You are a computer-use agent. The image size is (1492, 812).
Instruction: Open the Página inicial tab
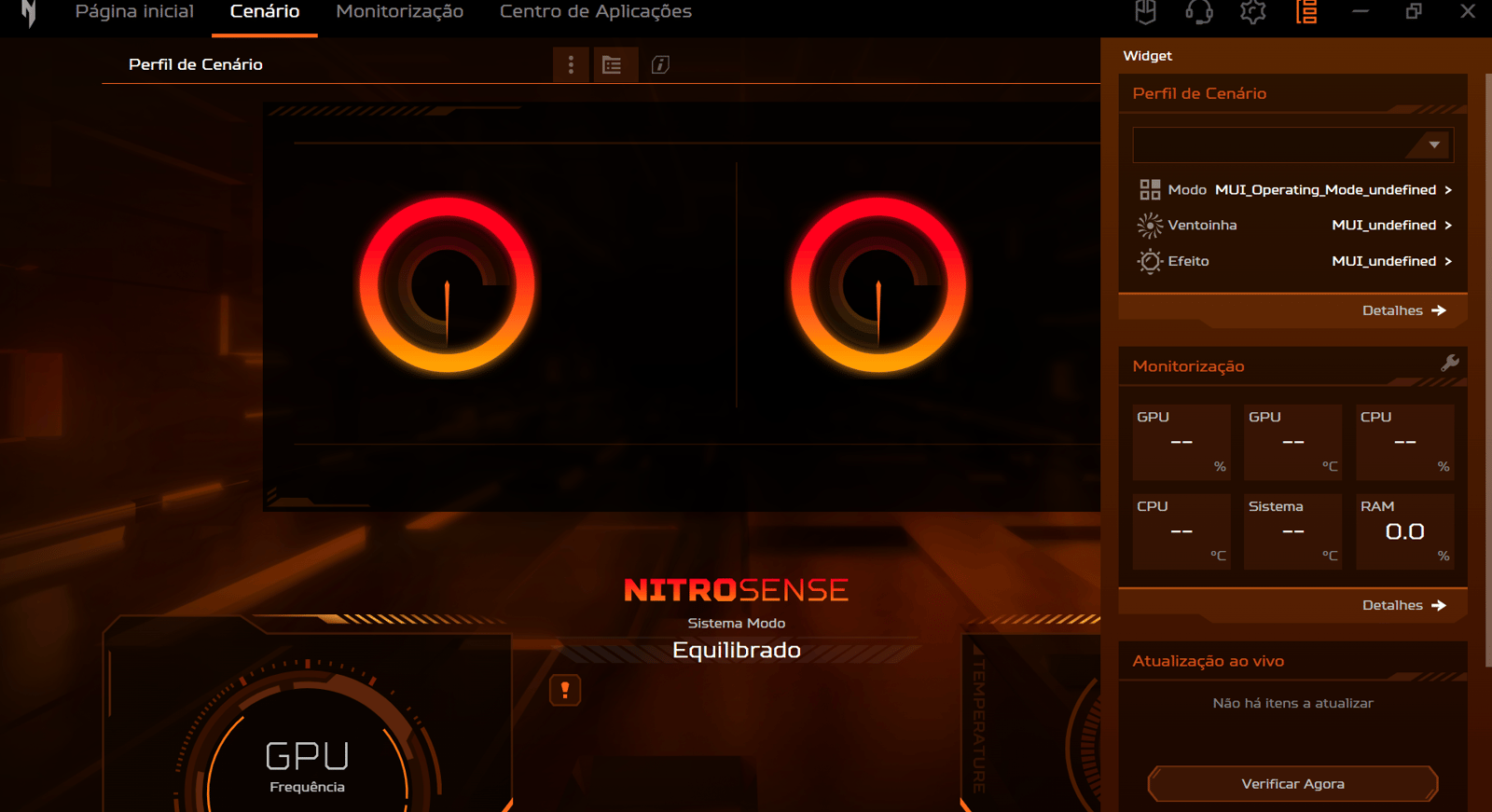pos(134,12)
